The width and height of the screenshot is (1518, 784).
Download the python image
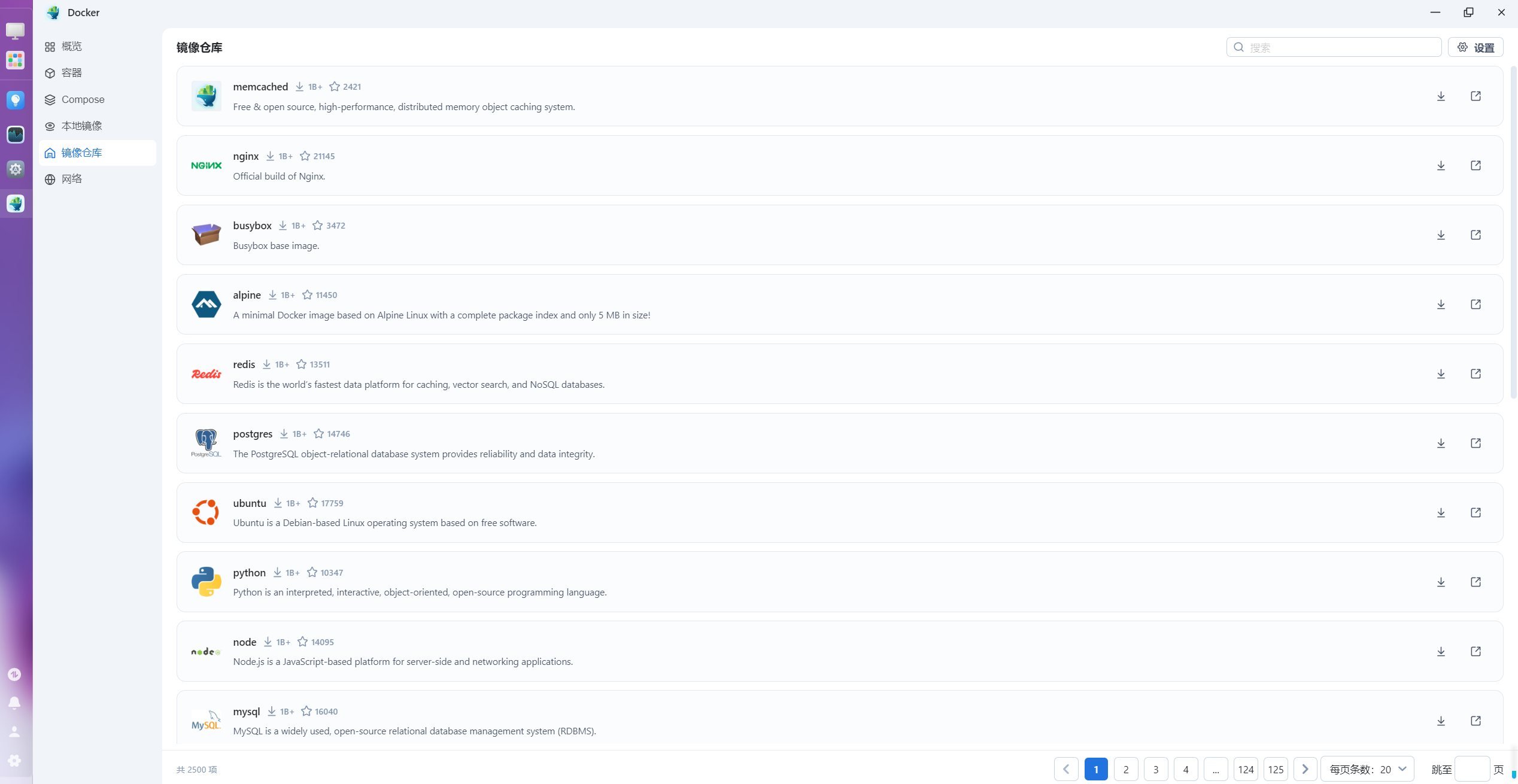[1441, 582]
